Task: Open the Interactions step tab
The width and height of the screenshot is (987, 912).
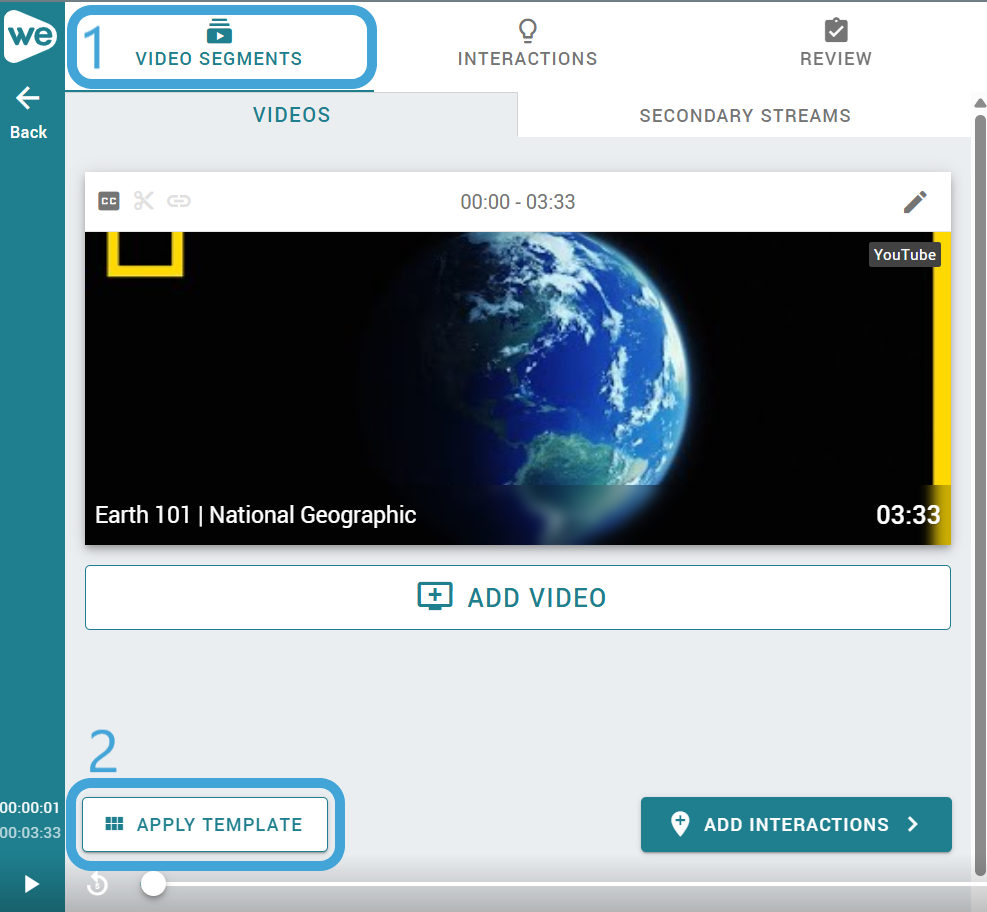Action: coord(527,44)
